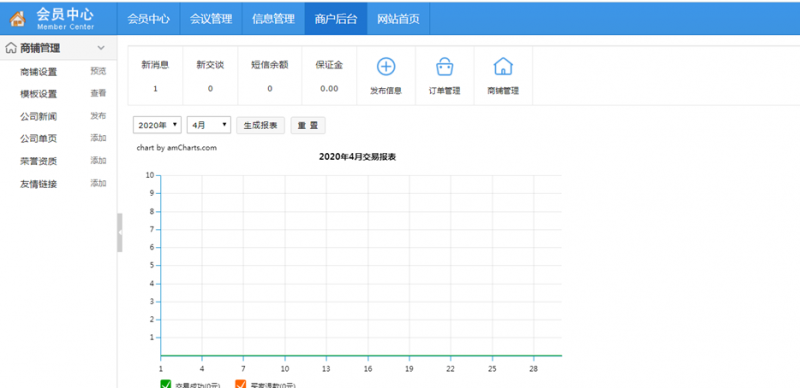Toggle the orange 买家退款 legend checkbox

(x=240, y=384)
